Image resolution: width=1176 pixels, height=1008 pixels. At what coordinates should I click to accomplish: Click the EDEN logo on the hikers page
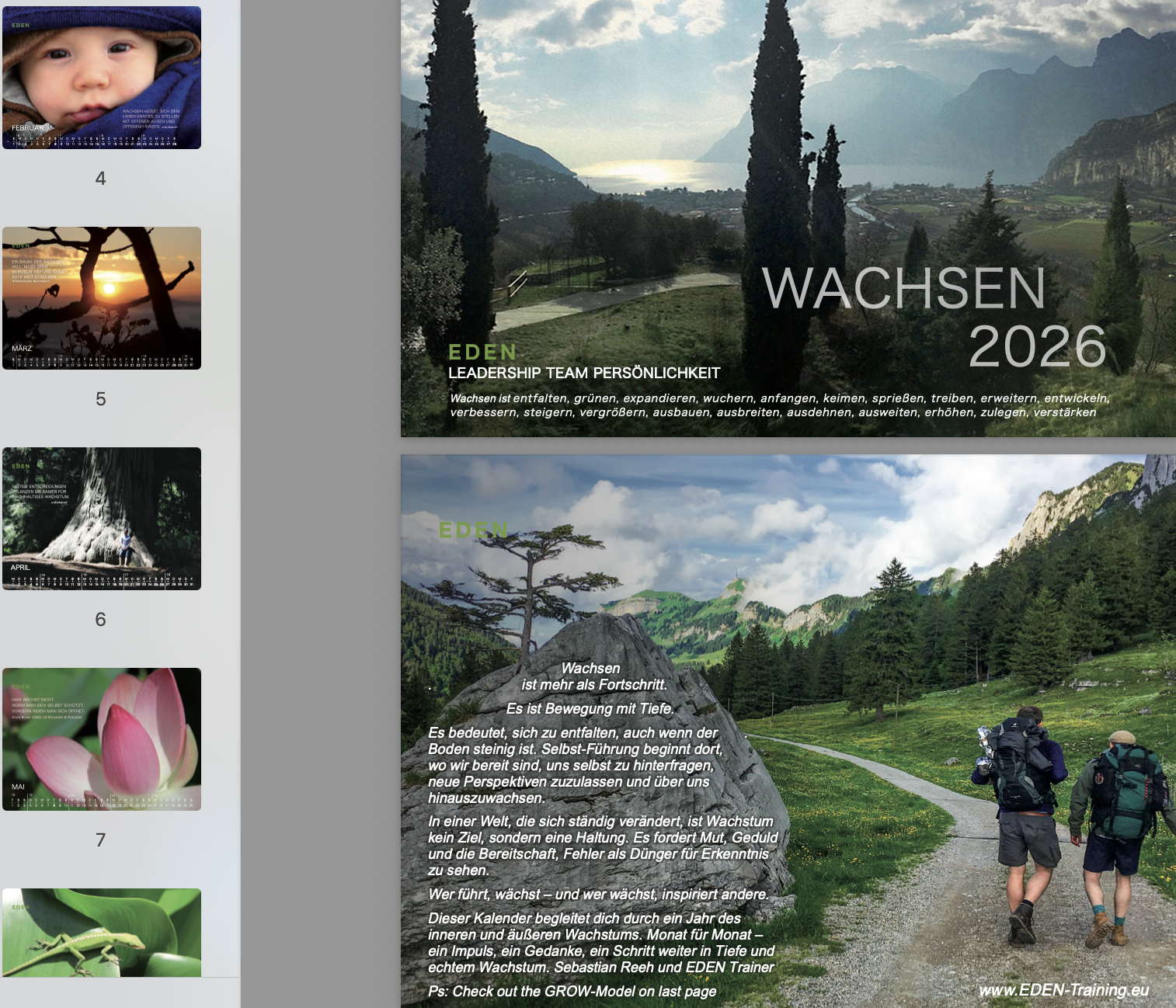pos(473,530)
